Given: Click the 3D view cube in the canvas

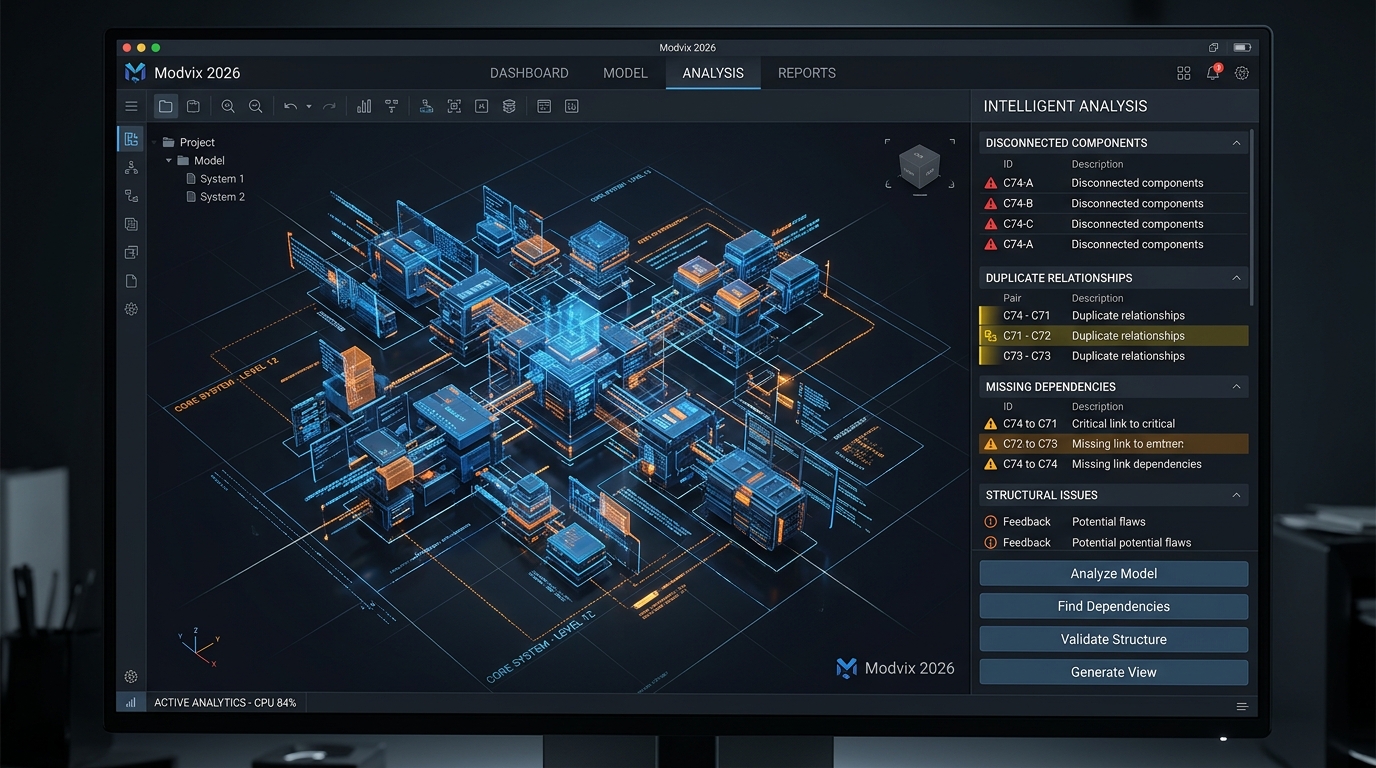Looking at the screenshot, I should 919,166.
